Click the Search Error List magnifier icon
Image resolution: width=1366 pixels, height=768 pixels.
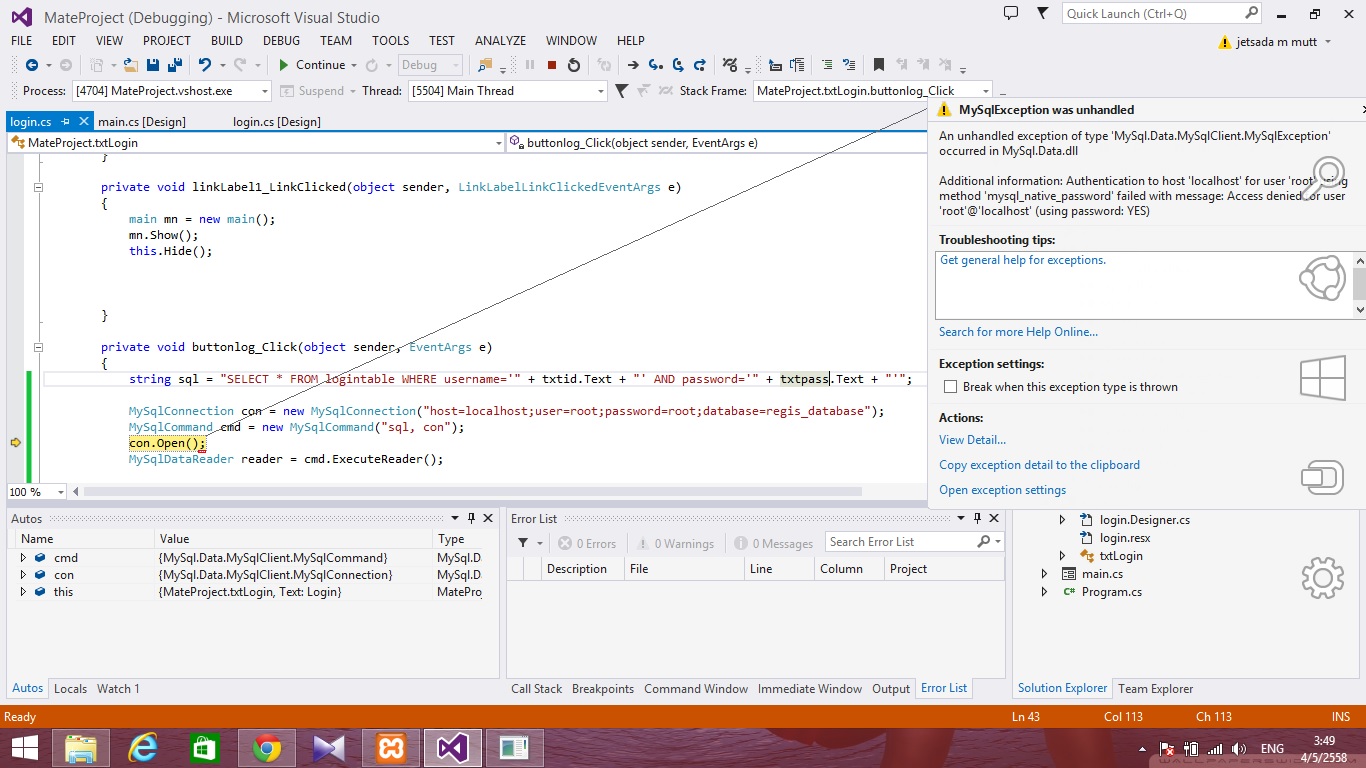[x=983, y=541]
